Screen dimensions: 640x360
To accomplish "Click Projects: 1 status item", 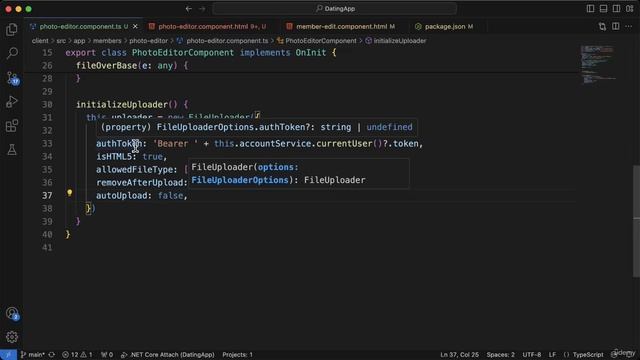I will click(x=238, y=355).
